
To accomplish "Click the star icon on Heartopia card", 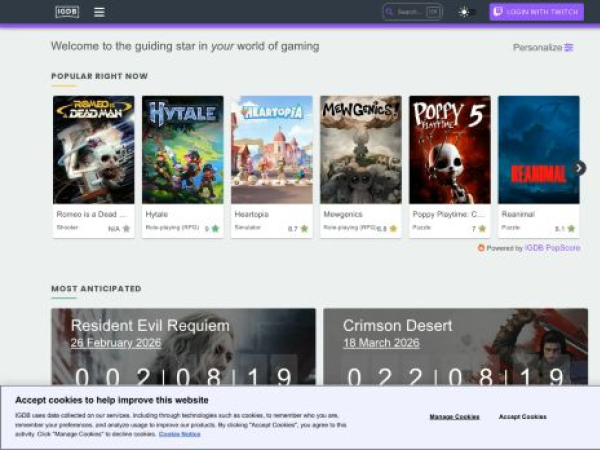I will (x=304, y=229).
